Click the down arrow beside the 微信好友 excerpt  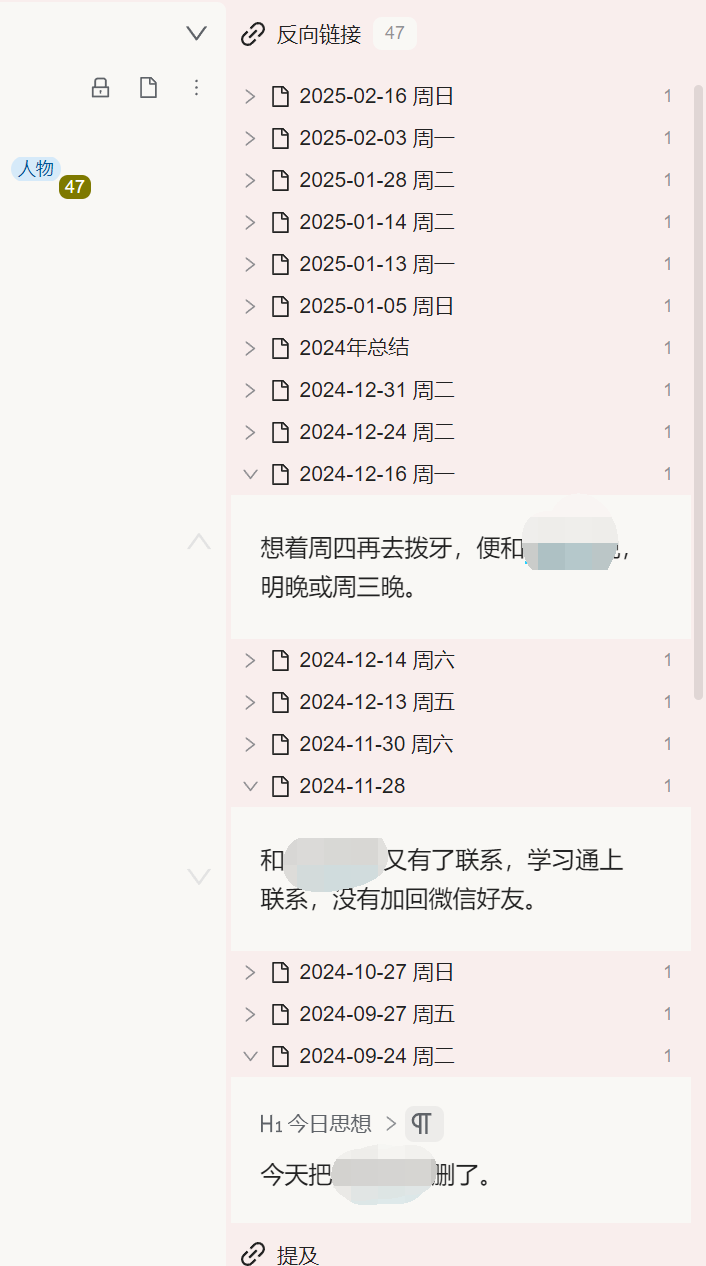[199, 877]
